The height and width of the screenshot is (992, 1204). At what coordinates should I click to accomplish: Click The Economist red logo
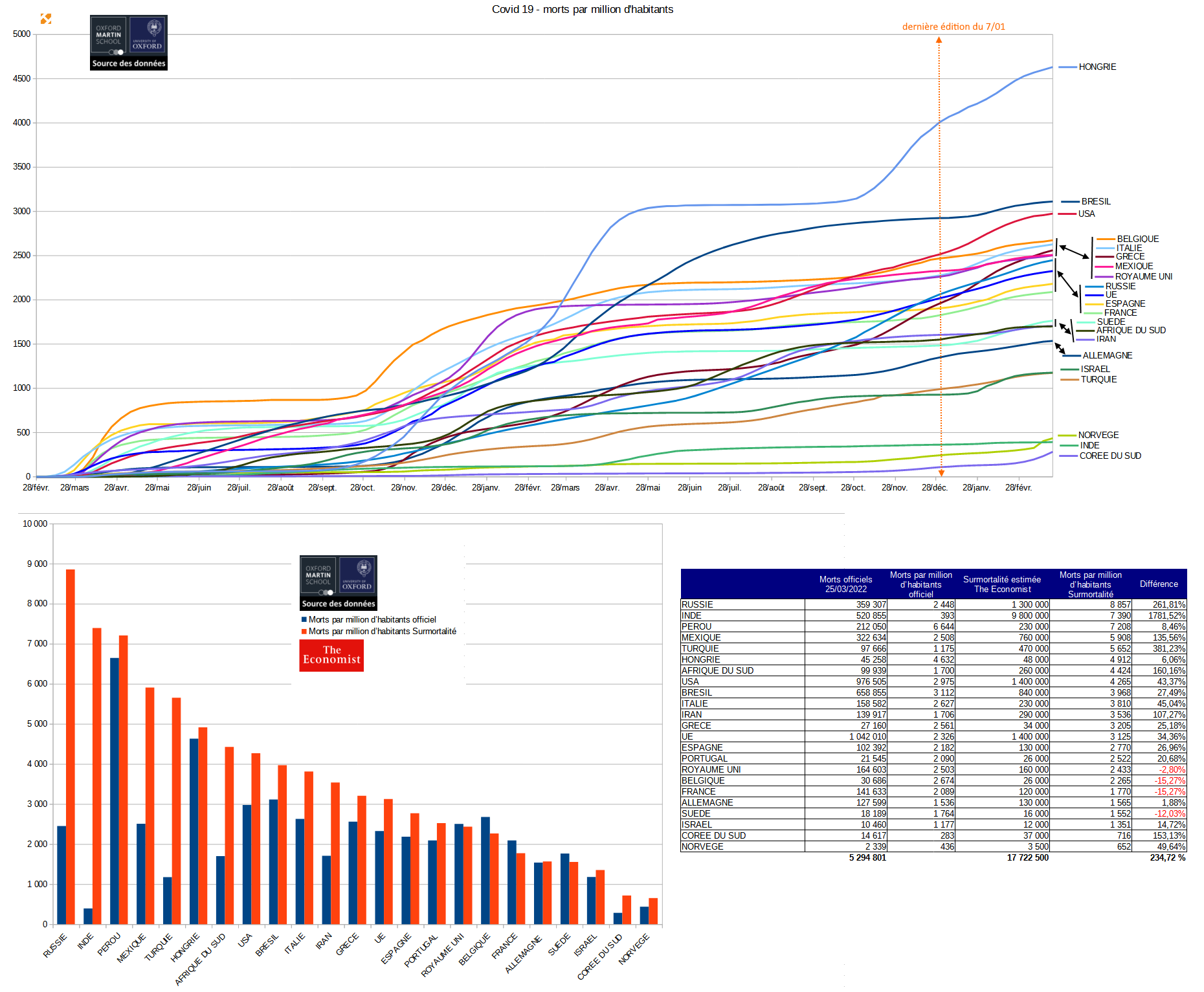coord(331,656)
